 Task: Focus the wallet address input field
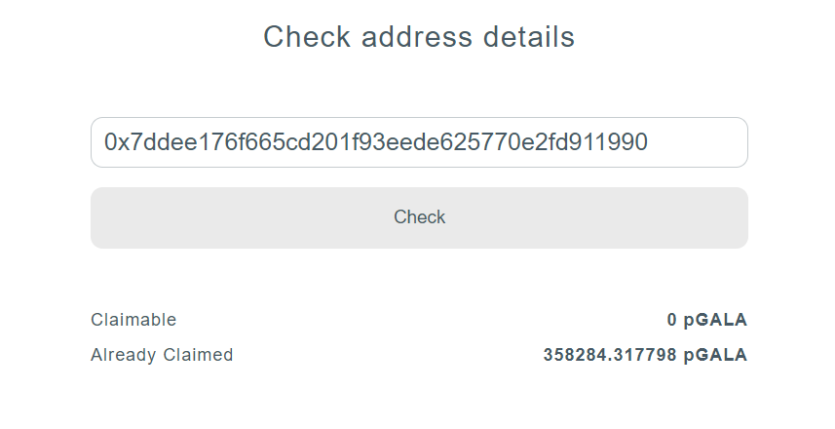(419, 143)
